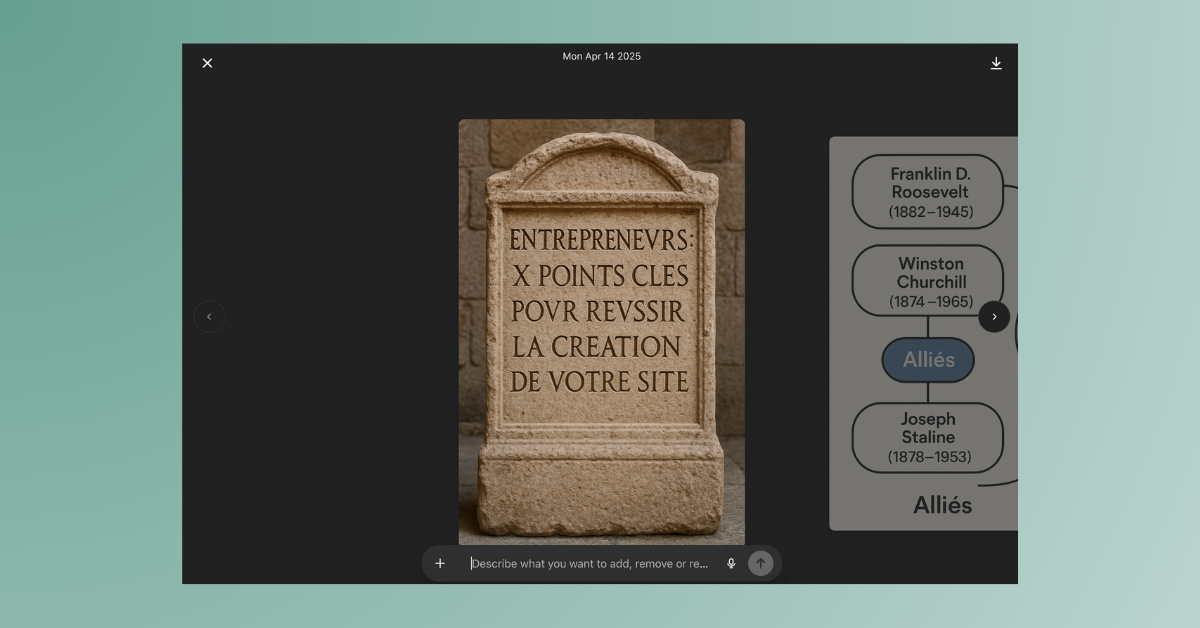The image size is (1200, 628).
Task: Close the image viewer with the X icon
Action: click(207, 62)
